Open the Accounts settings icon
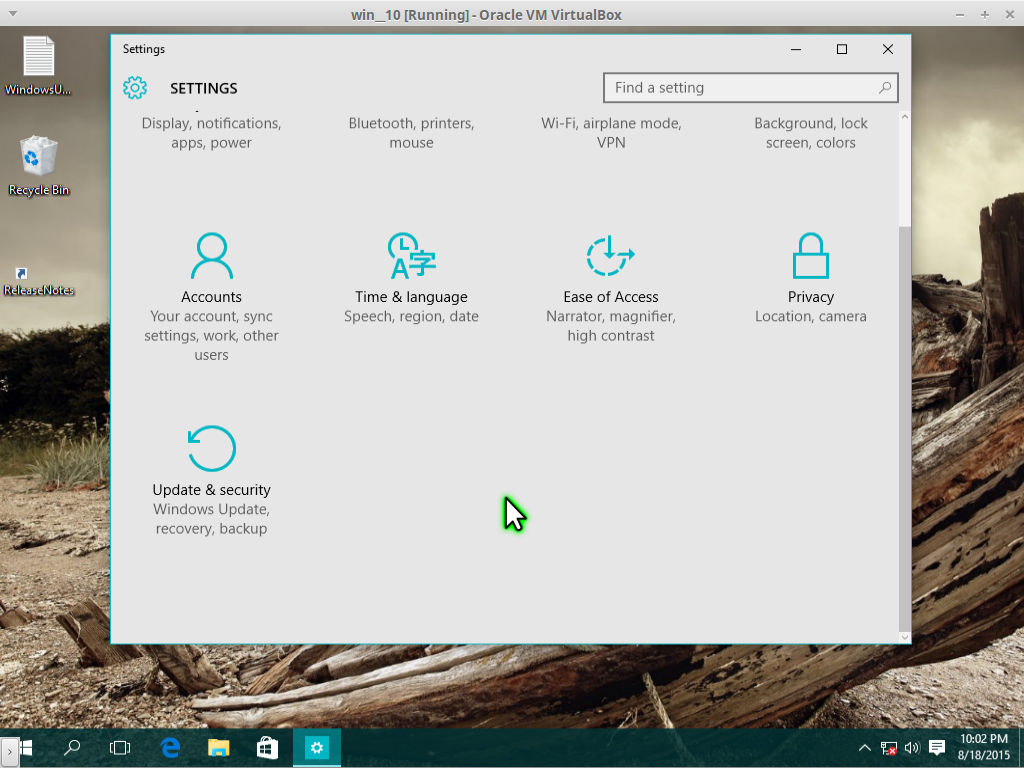1024x768 pixels. [211, 256]
